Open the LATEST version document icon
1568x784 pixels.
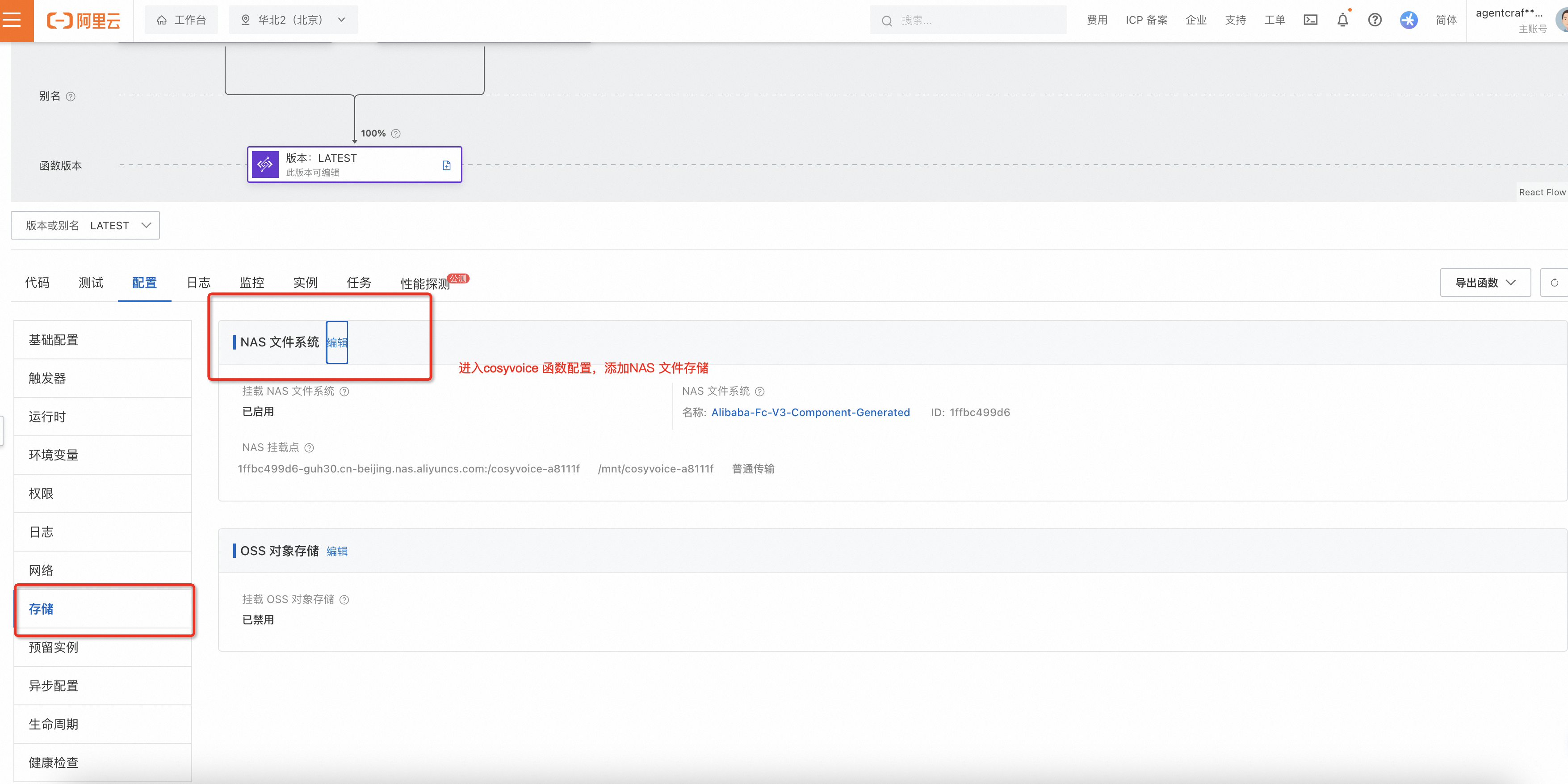[x=447, y=164]
